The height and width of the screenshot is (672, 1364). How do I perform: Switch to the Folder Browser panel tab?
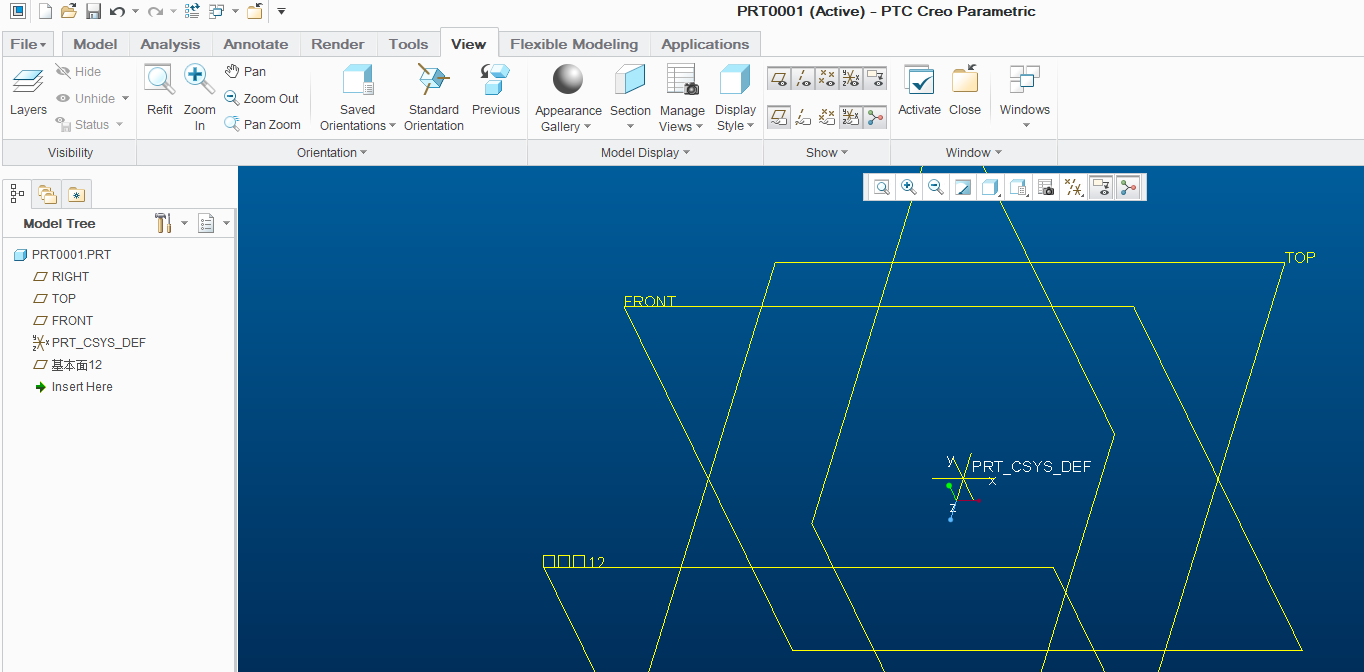47,194
